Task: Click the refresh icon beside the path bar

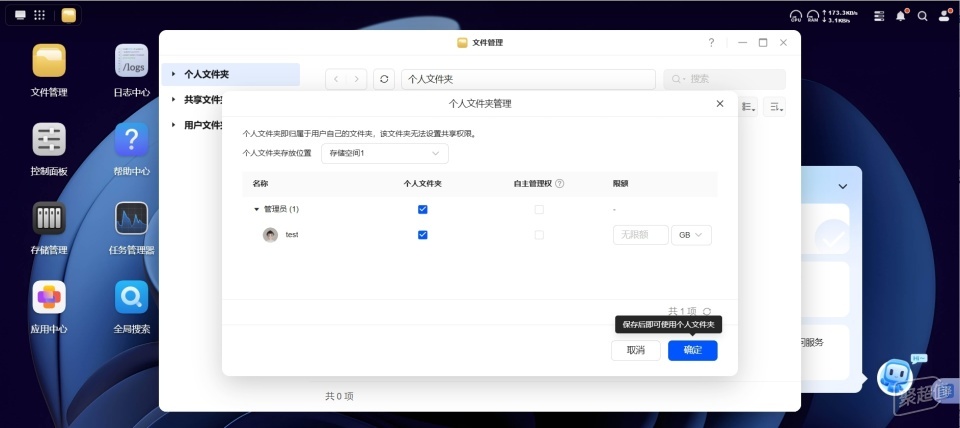Action: 384,79
